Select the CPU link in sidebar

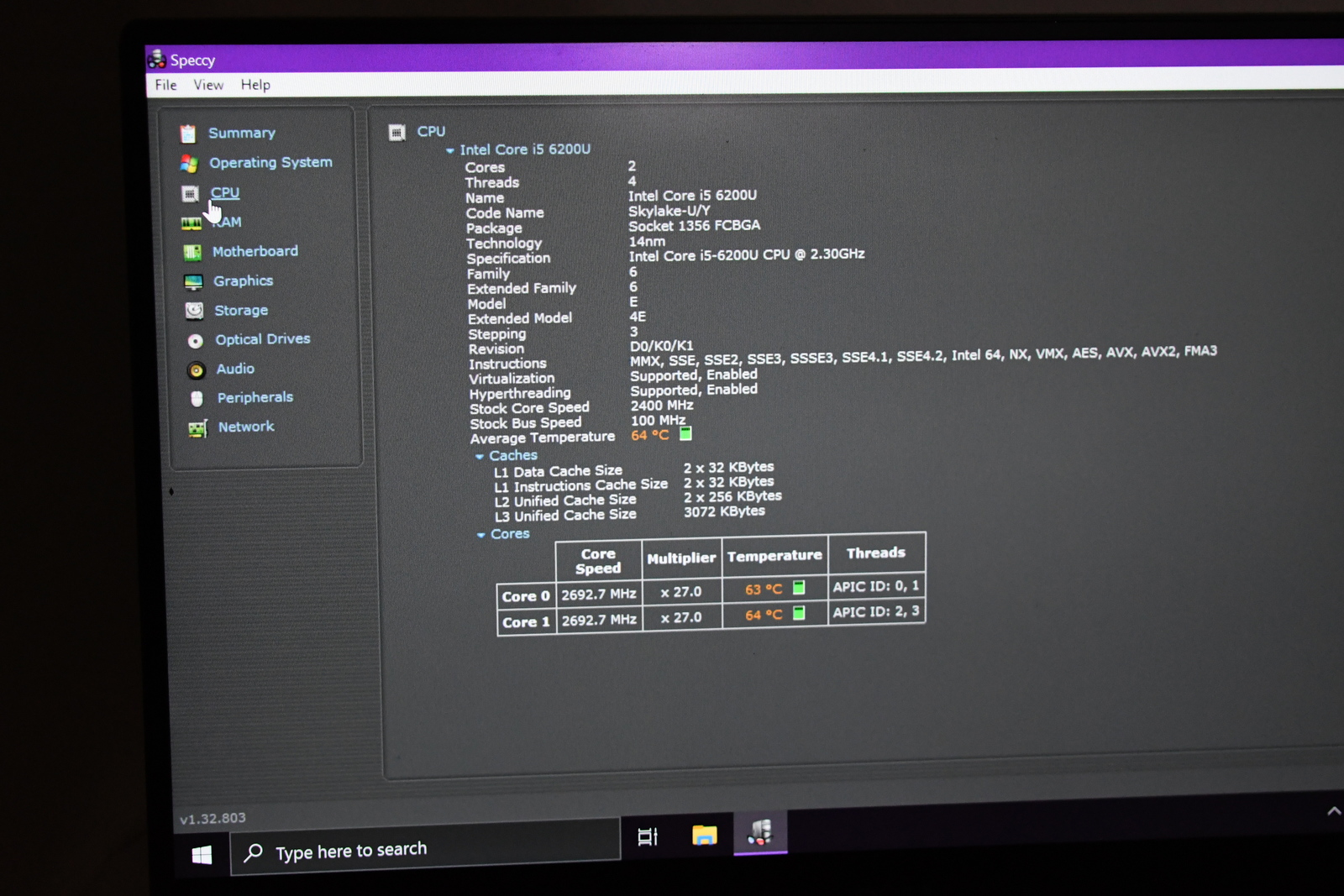(225, 192)
